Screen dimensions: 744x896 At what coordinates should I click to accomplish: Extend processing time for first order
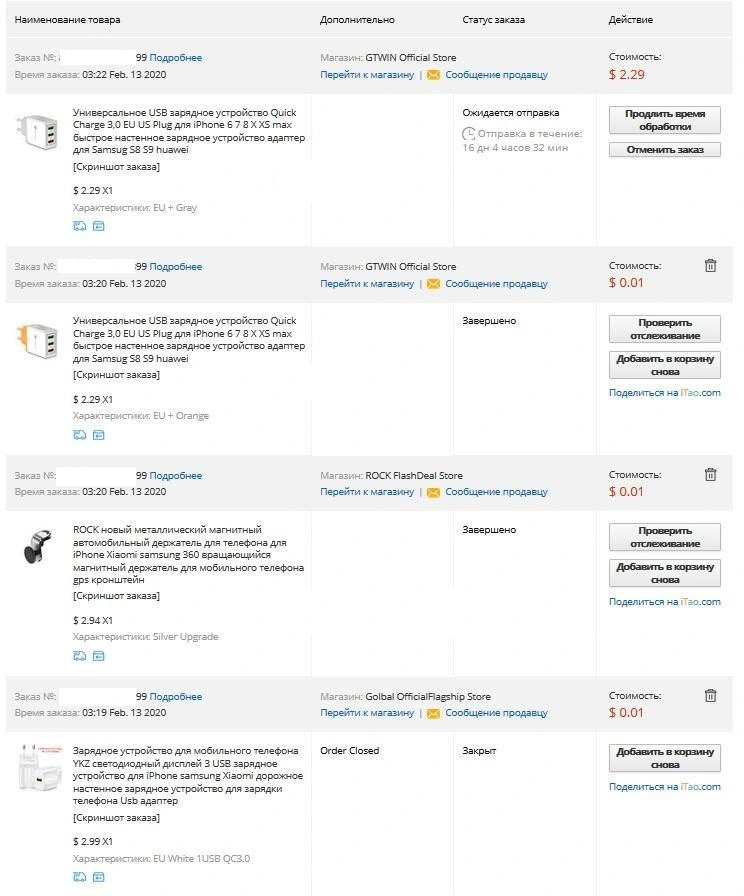665,120
